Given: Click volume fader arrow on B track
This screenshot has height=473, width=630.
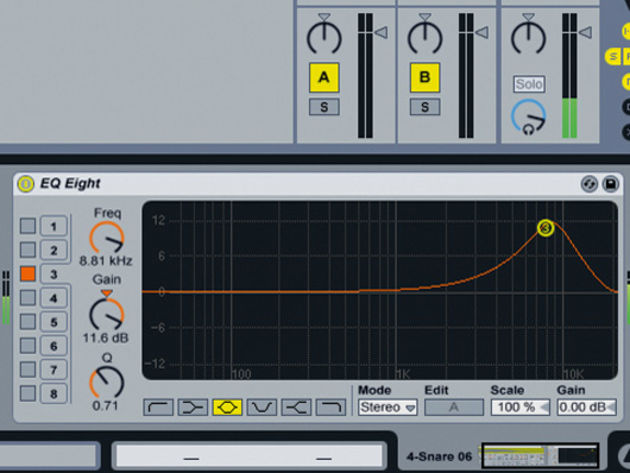Looking at the screenshot, I should click(x=482, y=33).
